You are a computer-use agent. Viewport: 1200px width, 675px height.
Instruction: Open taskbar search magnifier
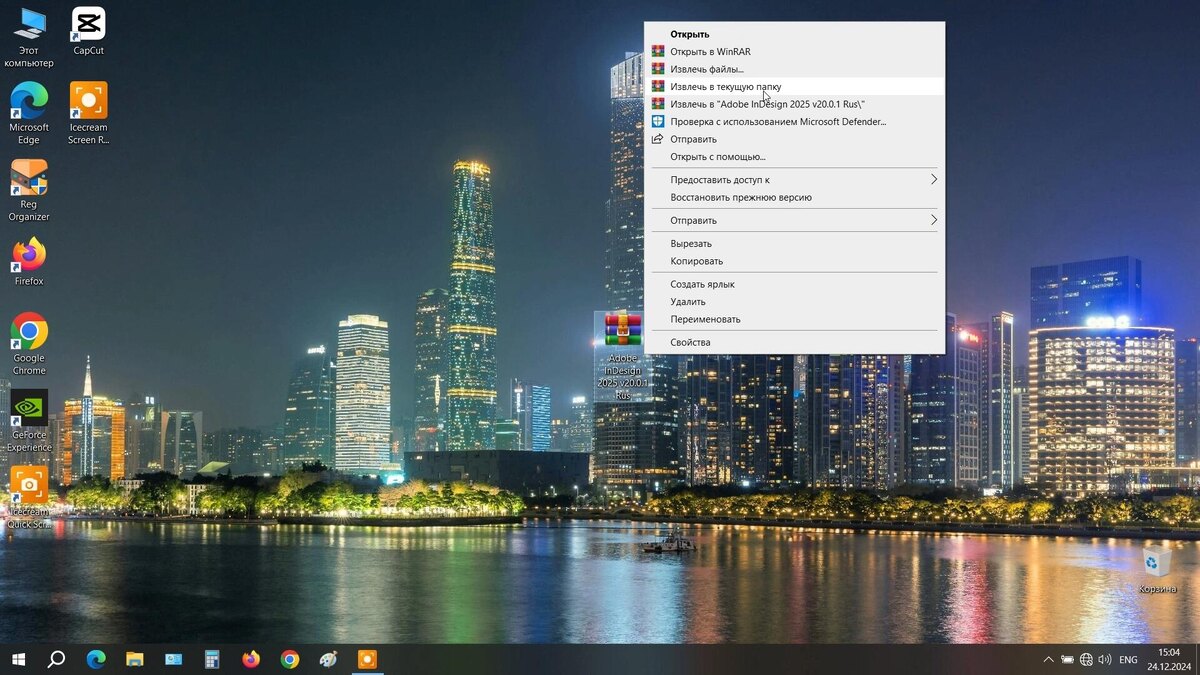pos(57,659)
